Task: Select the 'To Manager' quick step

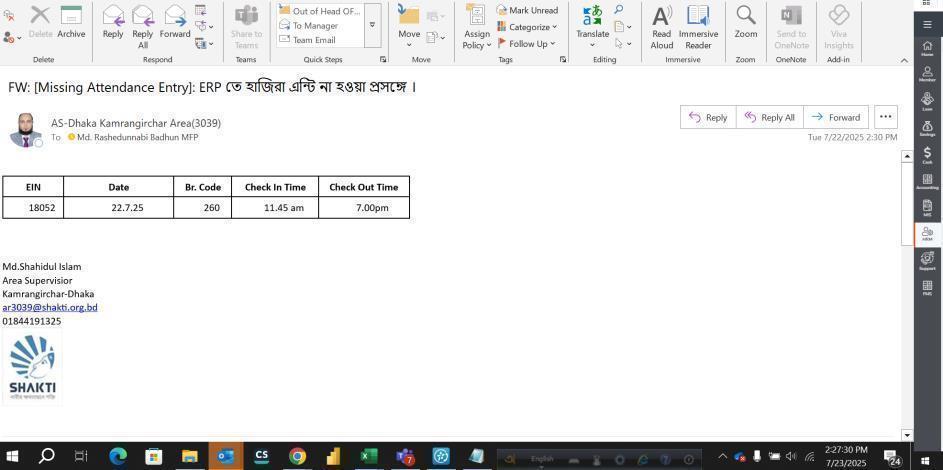Action: (x=314, y=26)
